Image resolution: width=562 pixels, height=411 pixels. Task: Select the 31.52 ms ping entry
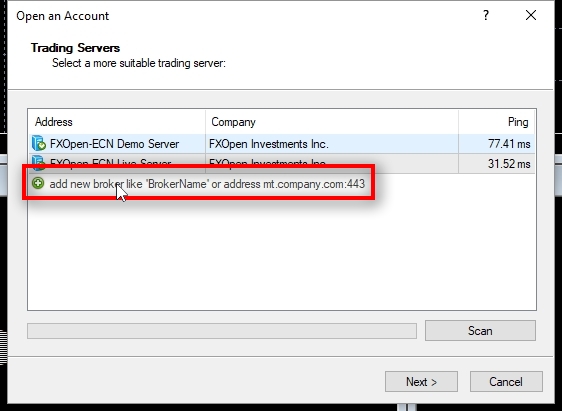click(509, 164)
